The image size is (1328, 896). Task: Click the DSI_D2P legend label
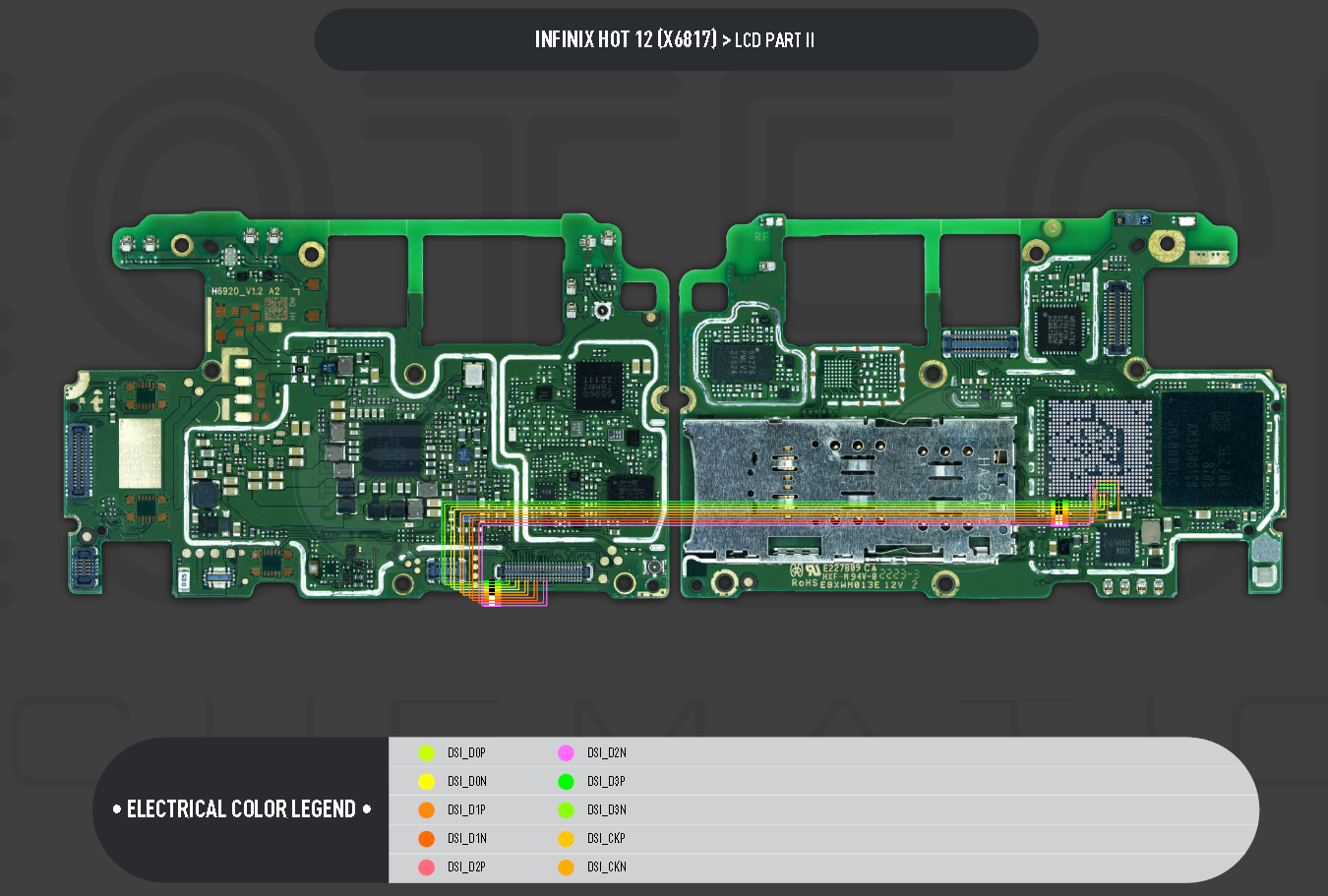click(x=466, y=867)
